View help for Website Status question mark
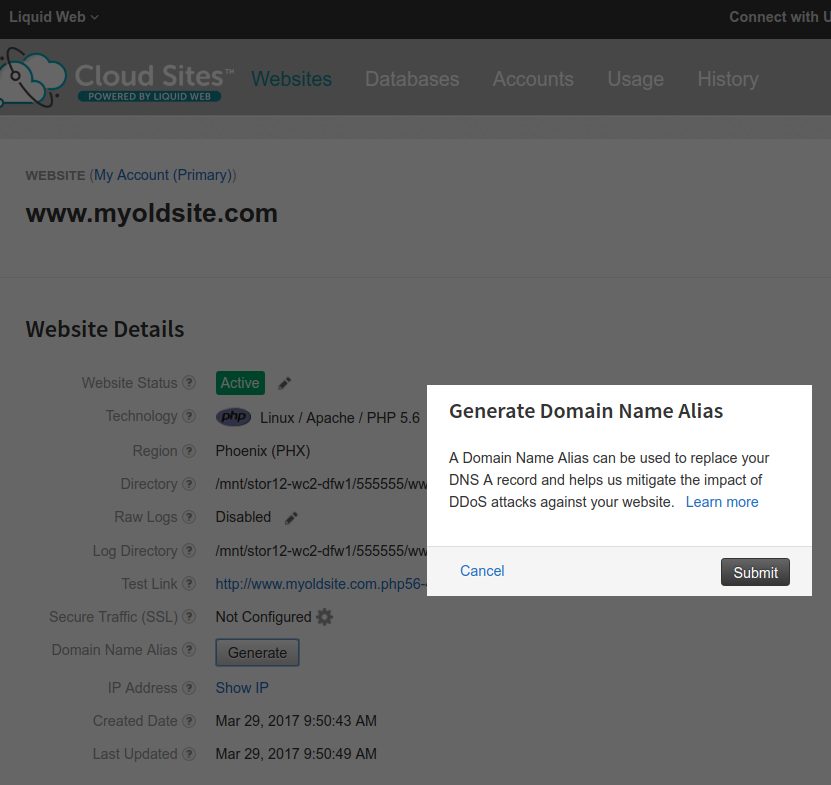The height and width of the screenshot is (785, 831). tap(190, 383)
